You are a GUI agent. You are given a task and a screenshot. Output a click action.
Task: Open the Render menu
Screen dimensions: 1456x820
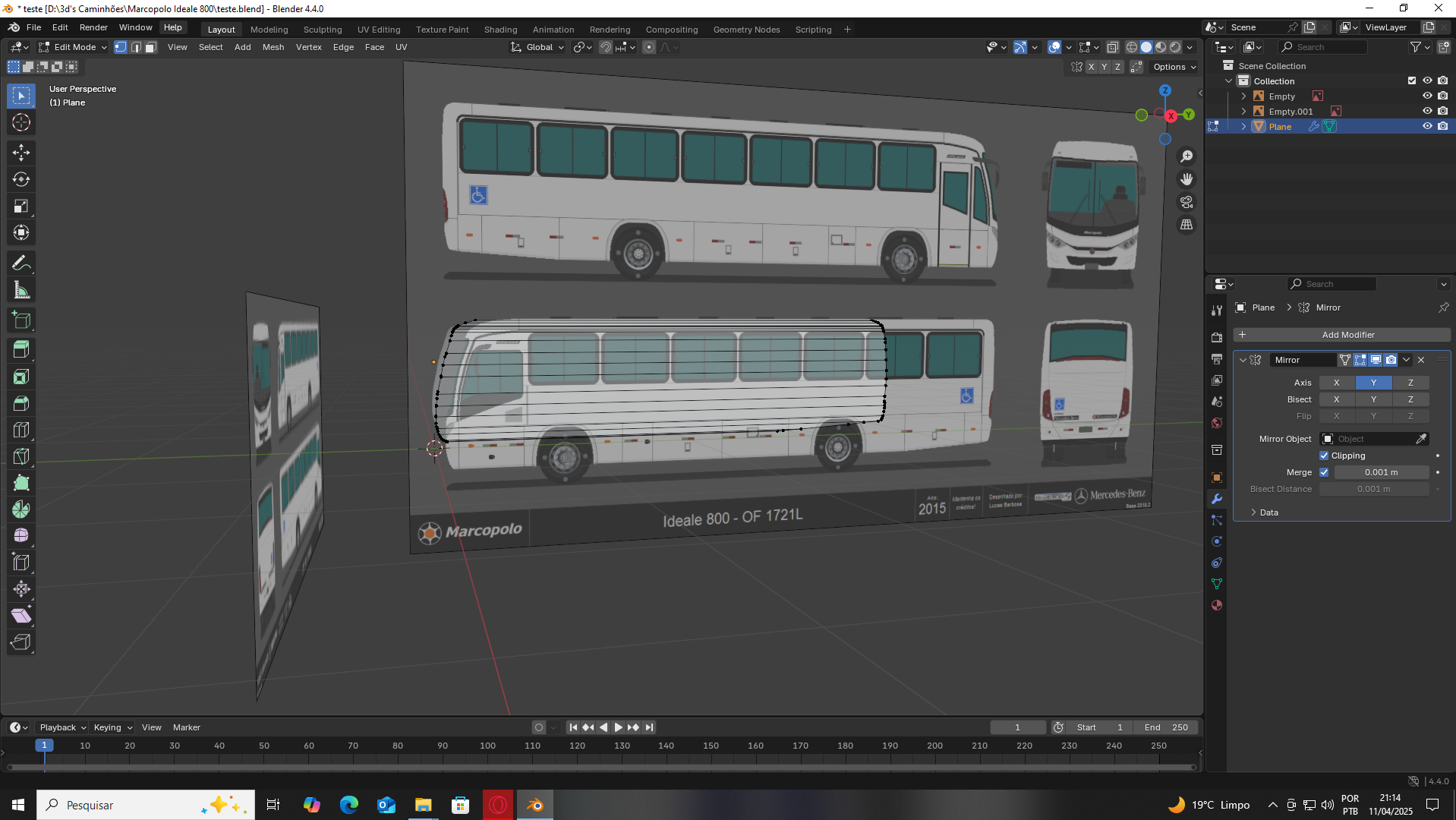click(93, 27)
